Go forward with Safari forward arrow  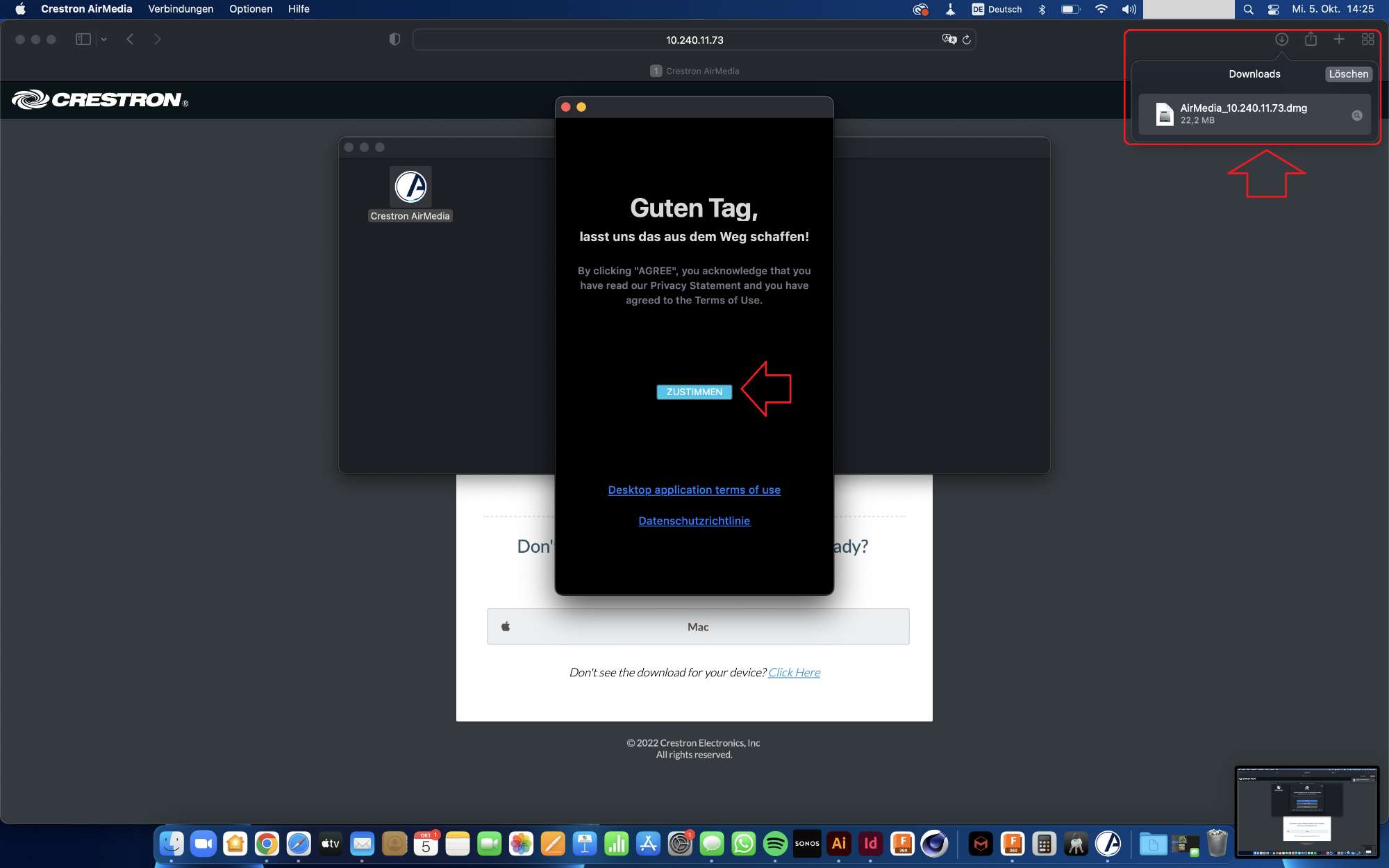[158, 40]
